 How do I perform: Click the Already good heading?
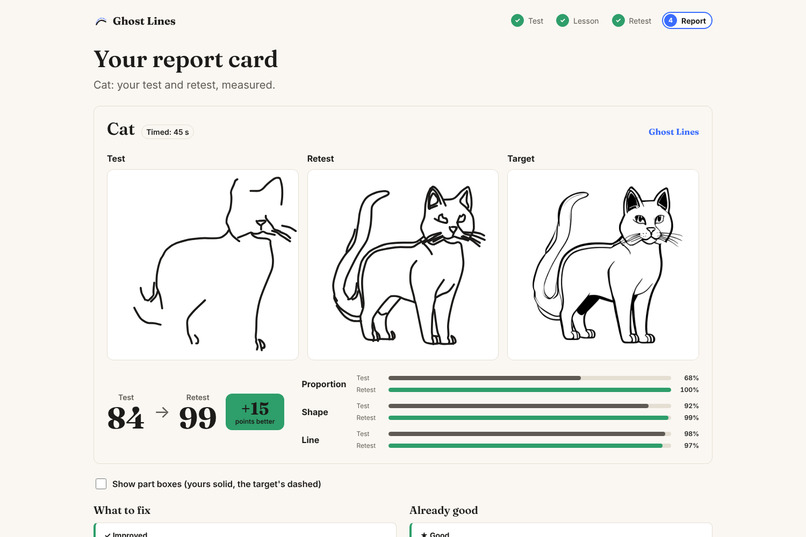pyautogui.click(x=444, y=510)
